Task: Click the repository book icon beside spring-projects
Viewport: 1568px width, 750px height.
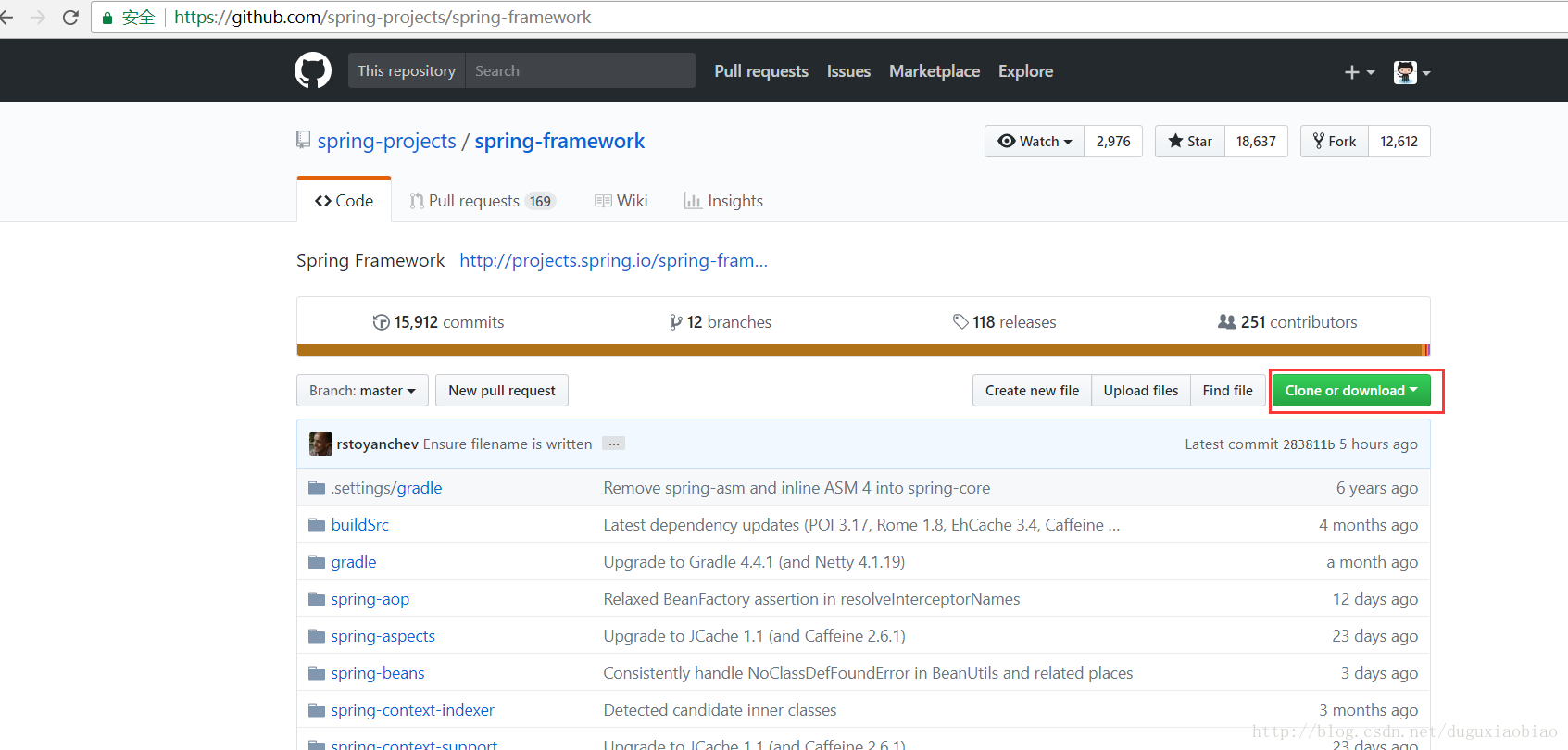Action: pyautogui.click(x=303, y=140)
